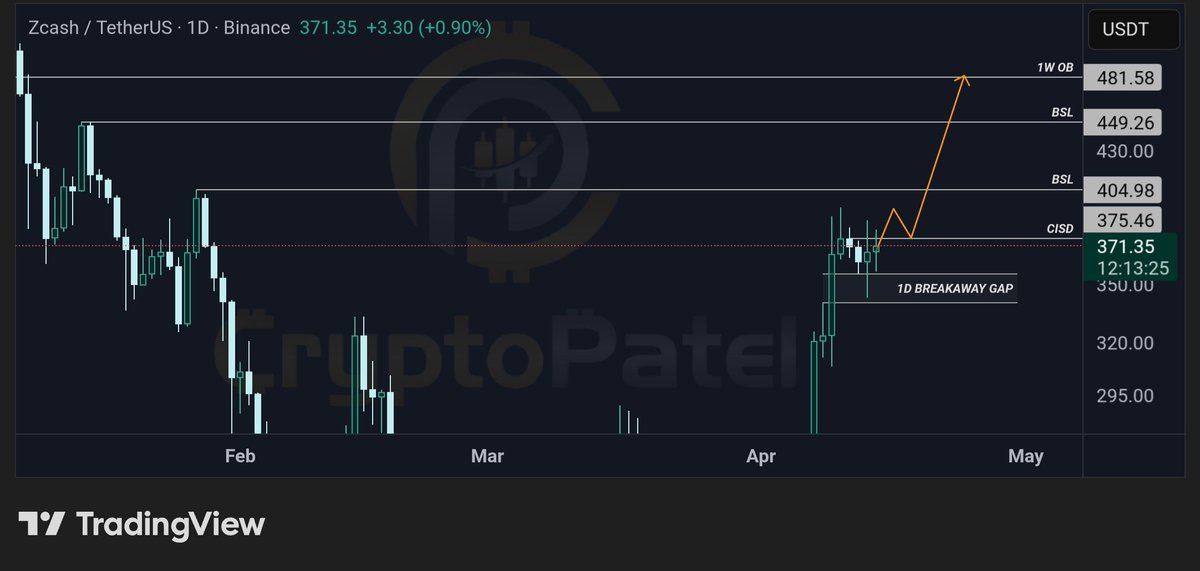Click the Apr date on time axis
1200x571 pixels.
[x=762, y=456]
